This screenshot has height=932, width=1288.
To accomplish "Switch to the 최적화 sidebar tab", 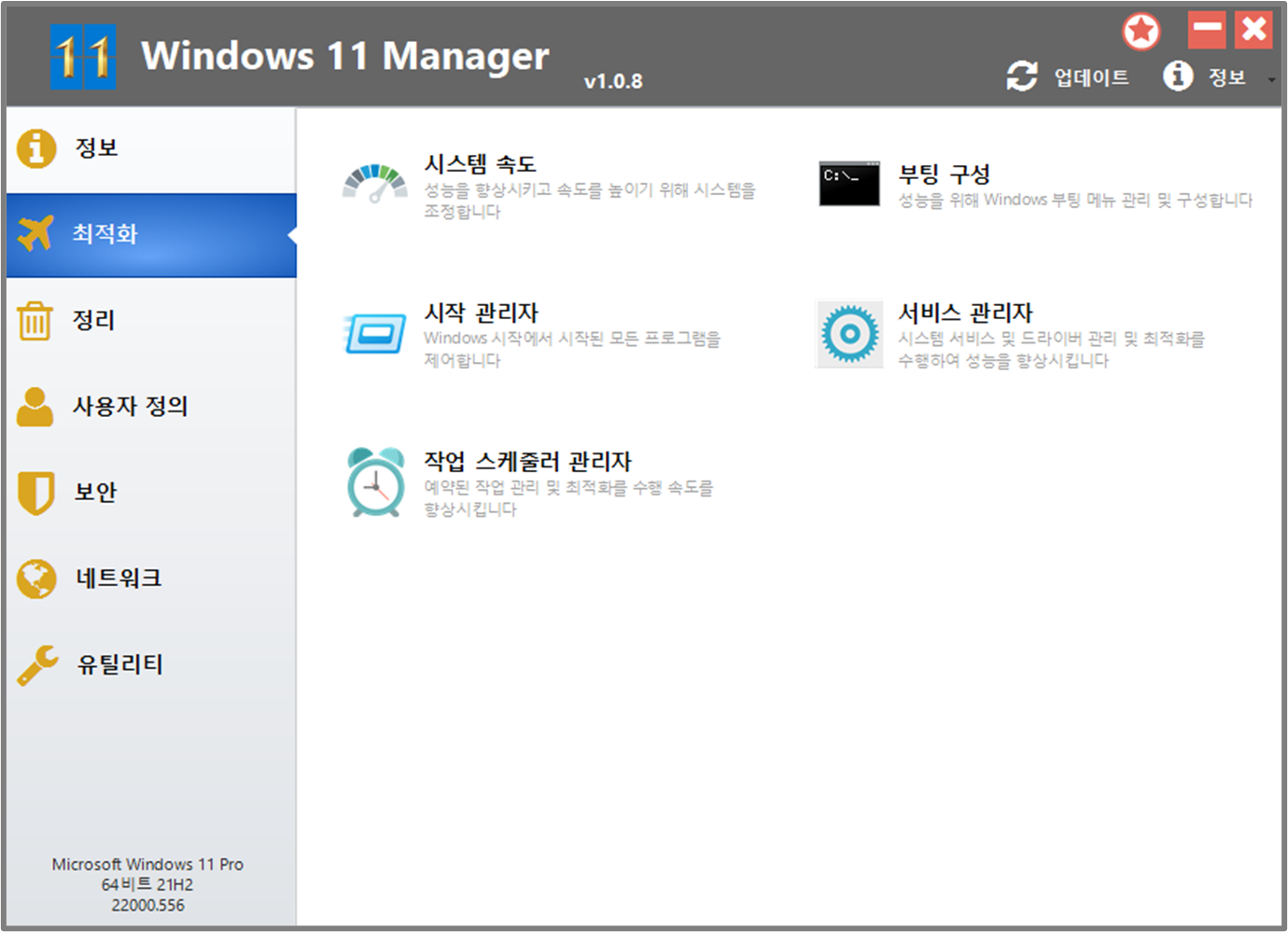I will coord(151,235).
